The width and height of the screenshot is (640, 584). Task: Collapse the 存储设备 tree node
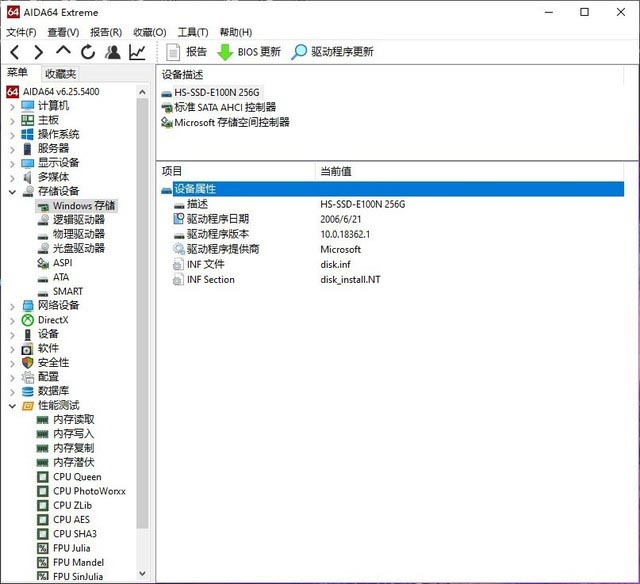click(12, 192)
